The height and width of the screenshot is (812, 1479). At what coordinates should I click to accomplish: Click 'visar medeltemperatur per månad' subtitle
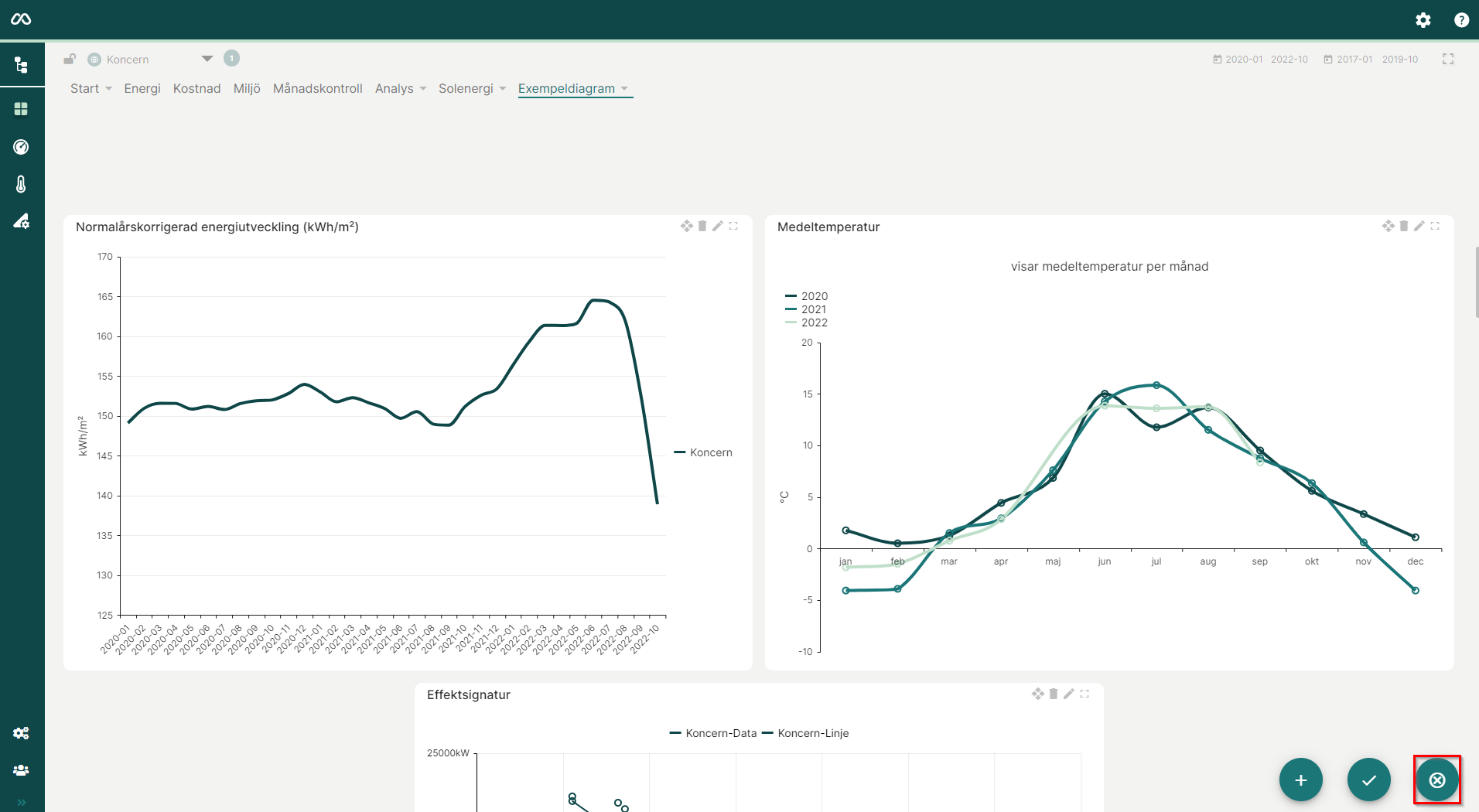[x=1109, y=266]
